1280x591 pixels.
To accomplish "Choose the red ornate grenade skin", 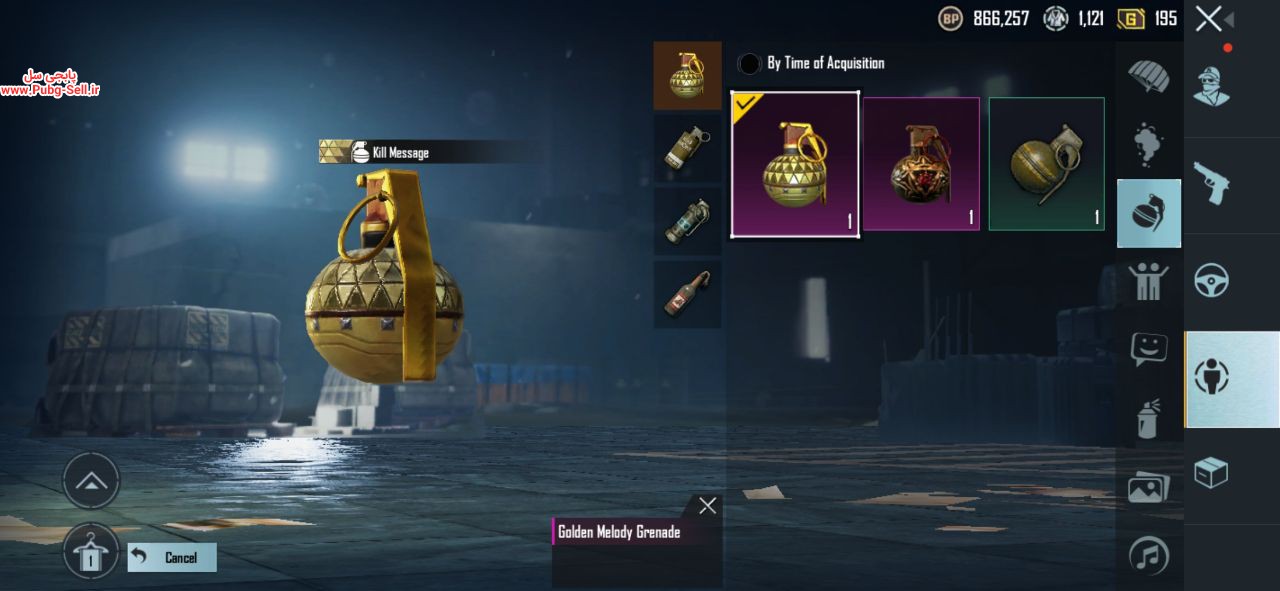I will pos(921,164).
